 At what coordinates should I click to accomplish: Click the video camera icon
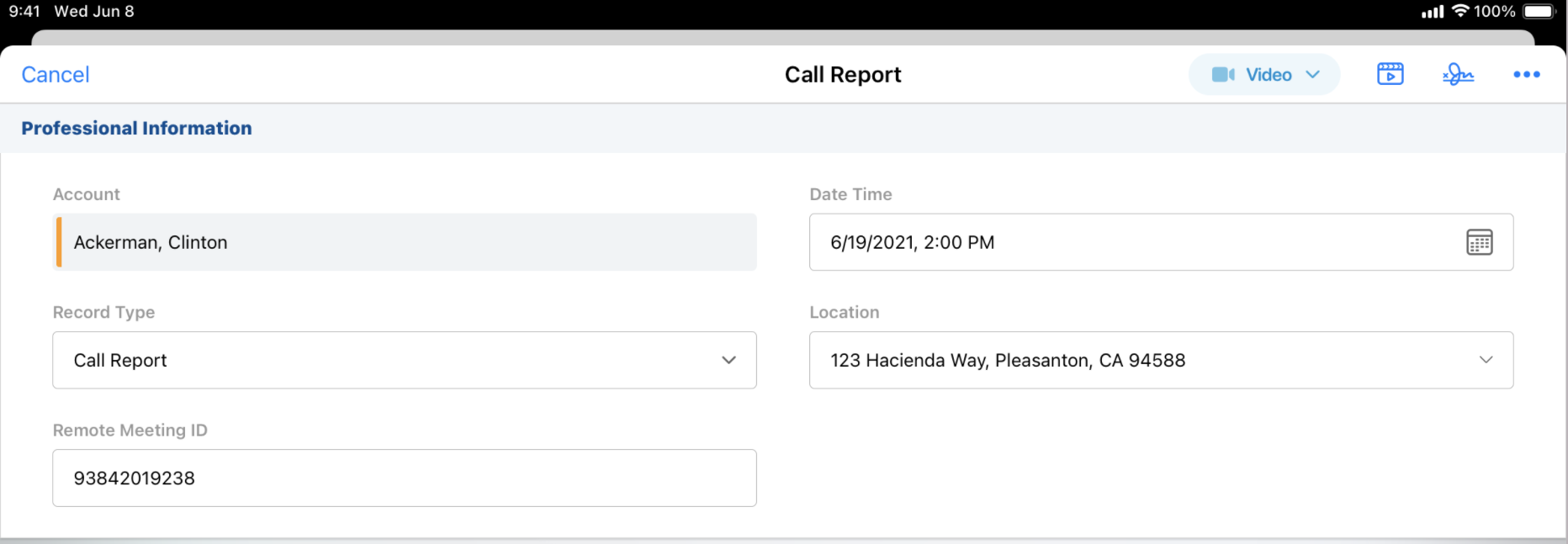coord(1223,75)
